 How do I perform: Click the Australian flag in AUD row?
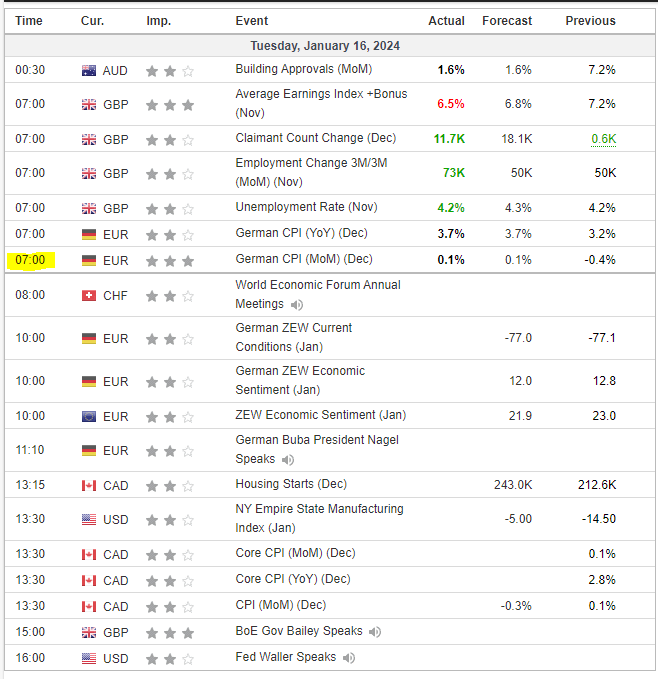89,71
